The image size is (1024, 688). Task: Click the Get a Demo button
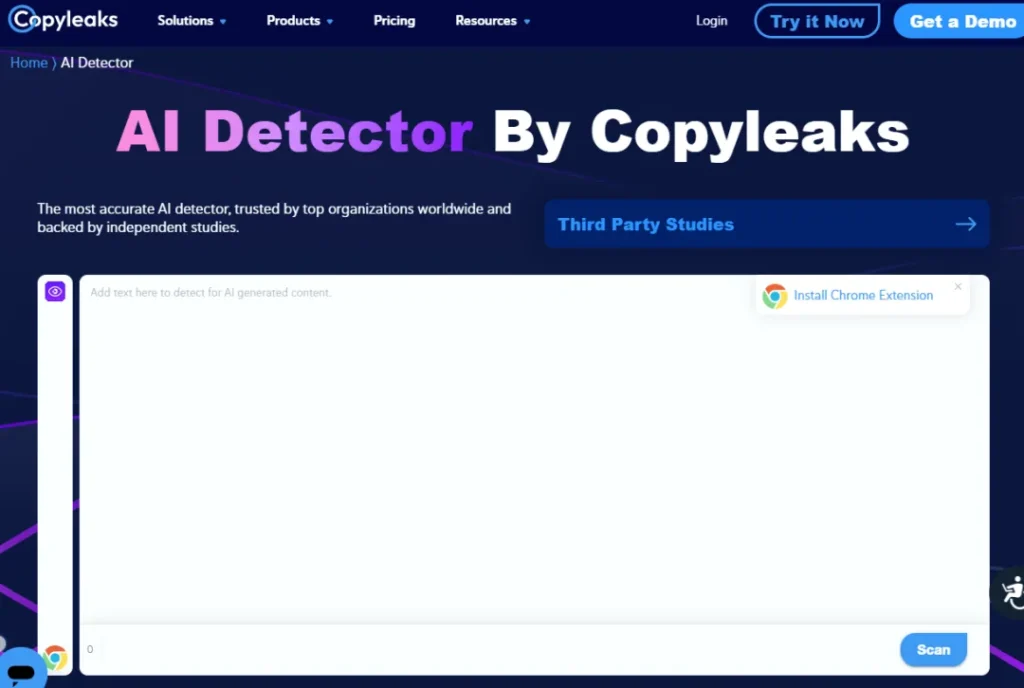pyautogui.click(x=963, y=21)
